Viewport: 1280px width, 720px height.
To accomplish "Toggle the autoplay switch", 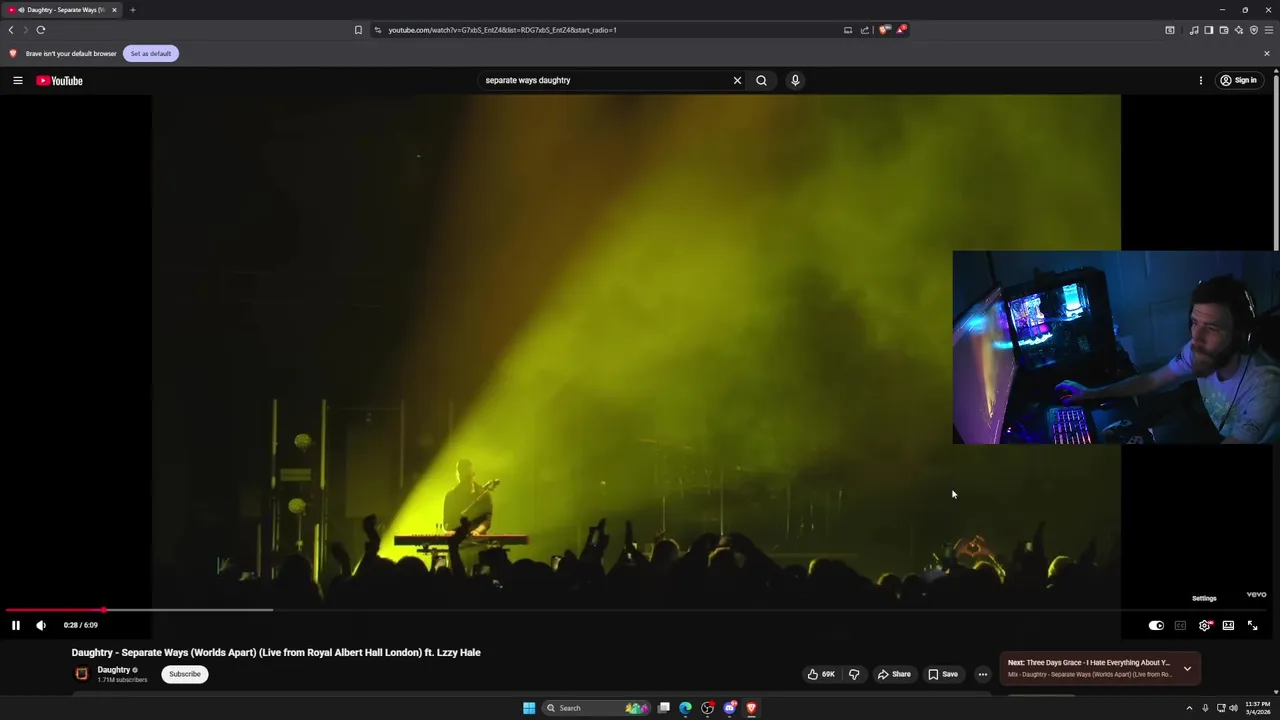I will tap(1156, 625).
